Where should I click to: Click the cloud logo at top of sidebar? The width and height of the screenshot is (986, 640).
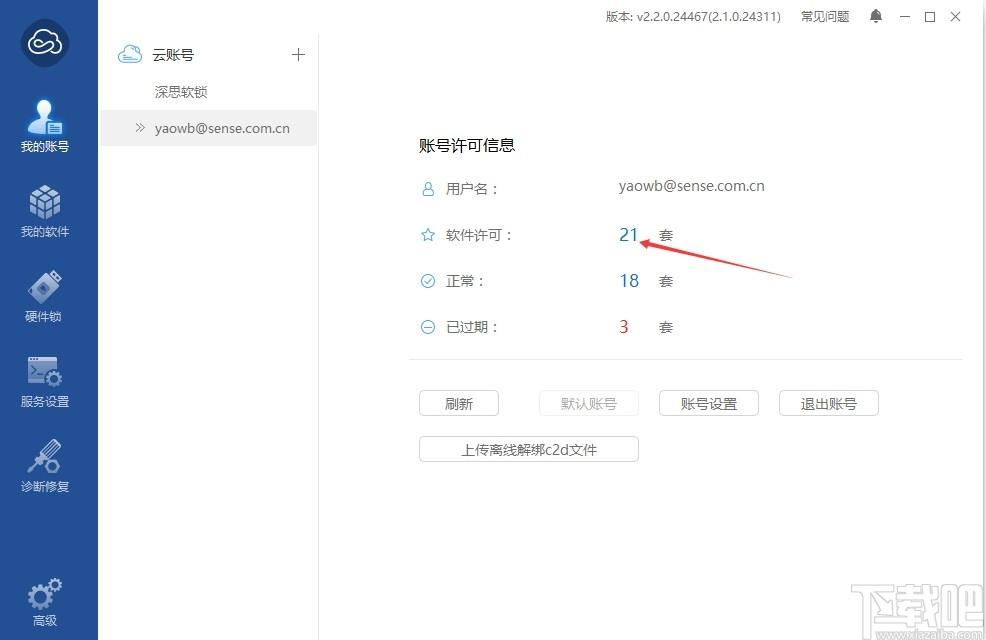point(45,43)
